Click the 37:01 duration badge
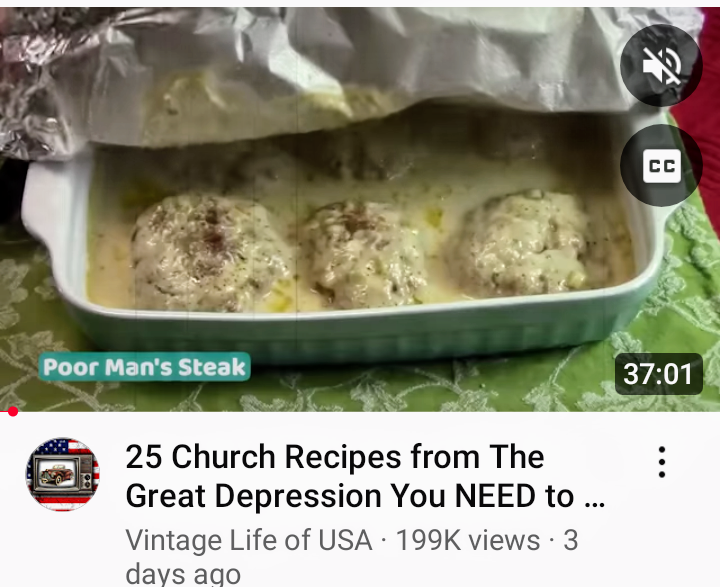 658,374
